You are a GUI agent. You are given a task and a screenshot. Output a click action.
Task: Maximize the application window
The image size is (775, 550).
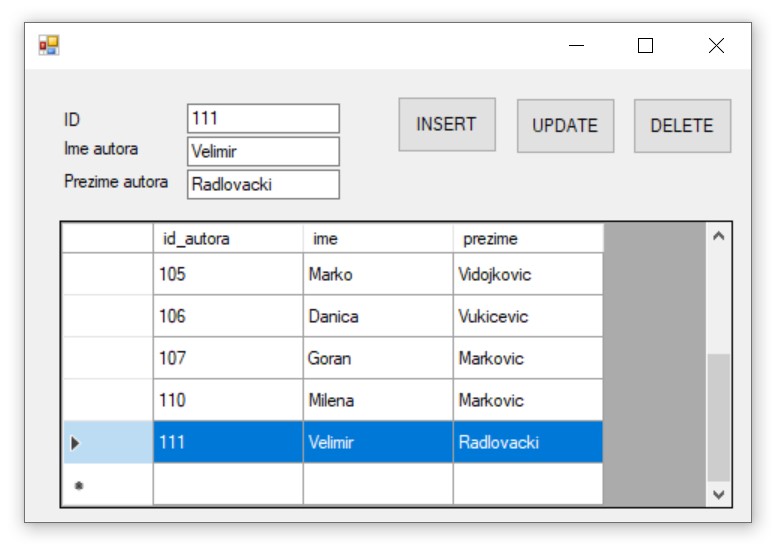(645, 46)
